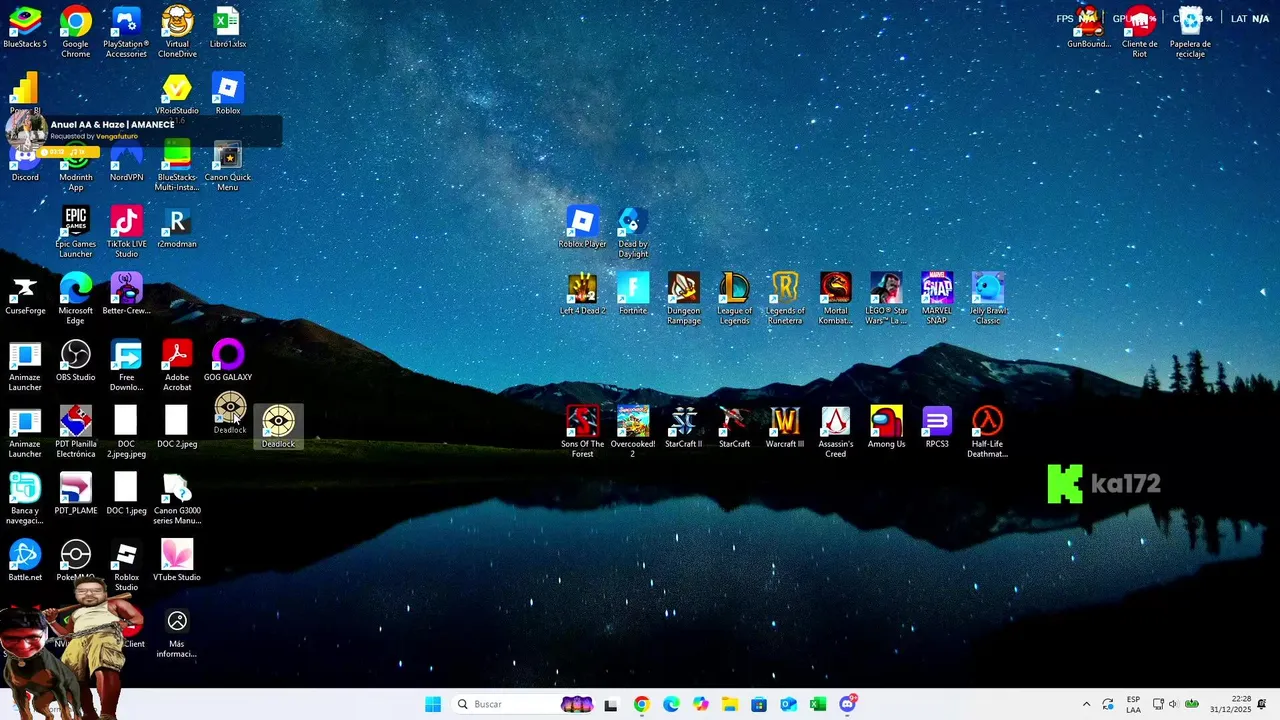This screenshot has height=720, width=1280.
Task: Launch Google Chrome from the desktop
Action: (76, 31)
